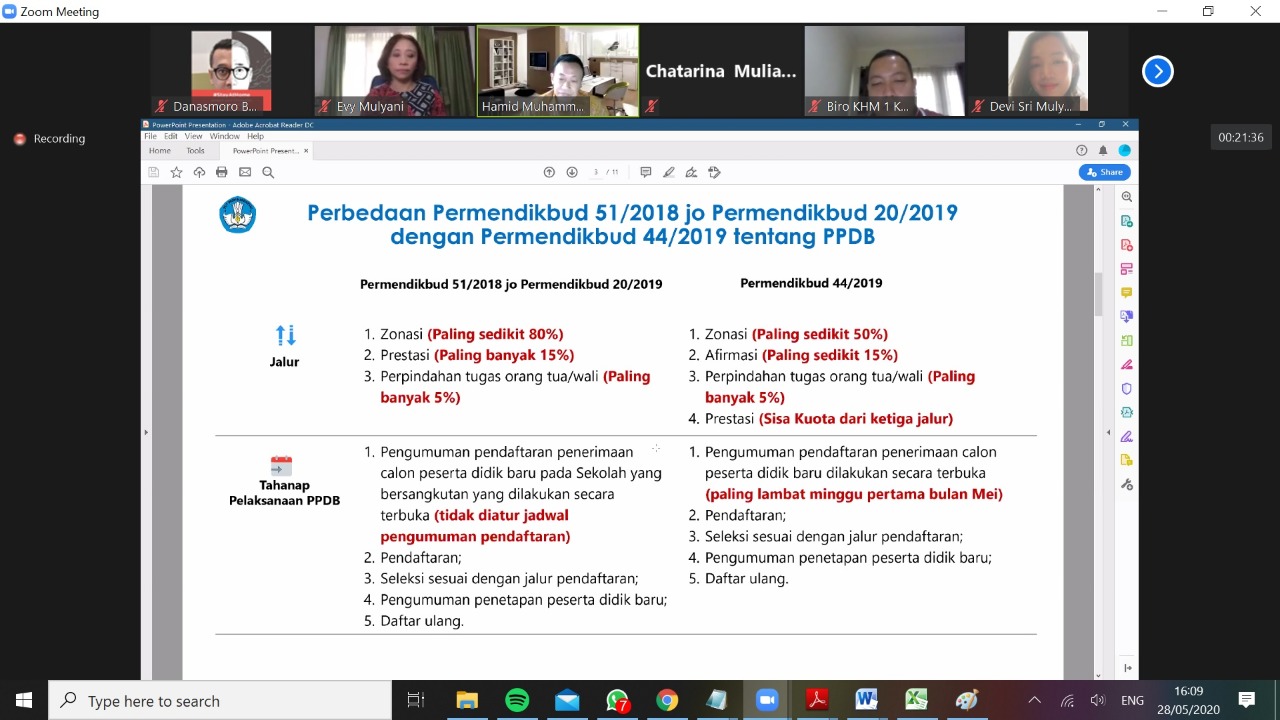Expand the left navigation pane arrow
This screenshot has width=1280, height=720.
[146, 432]
